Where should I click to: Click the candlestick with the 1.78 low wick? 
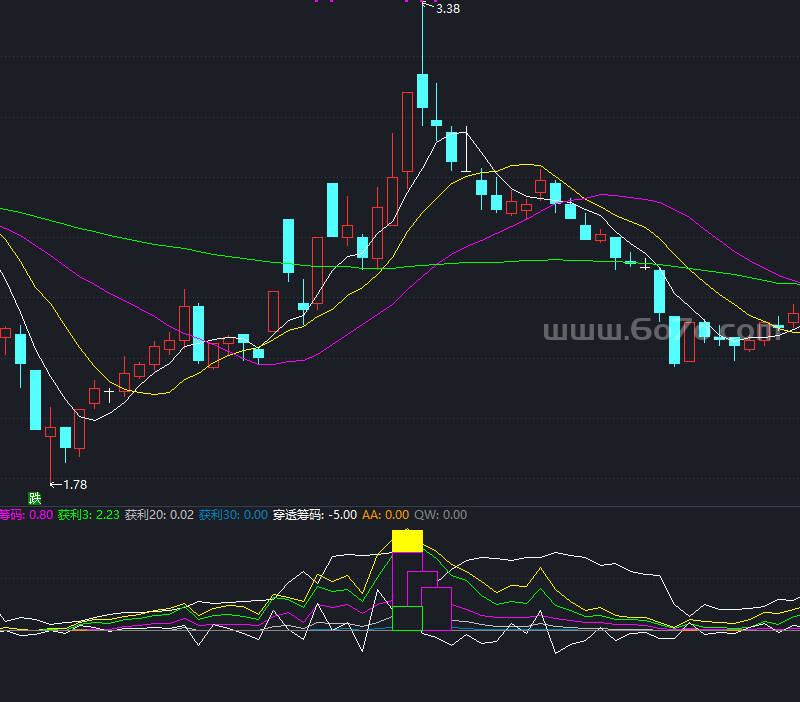[x=51, y=432]
